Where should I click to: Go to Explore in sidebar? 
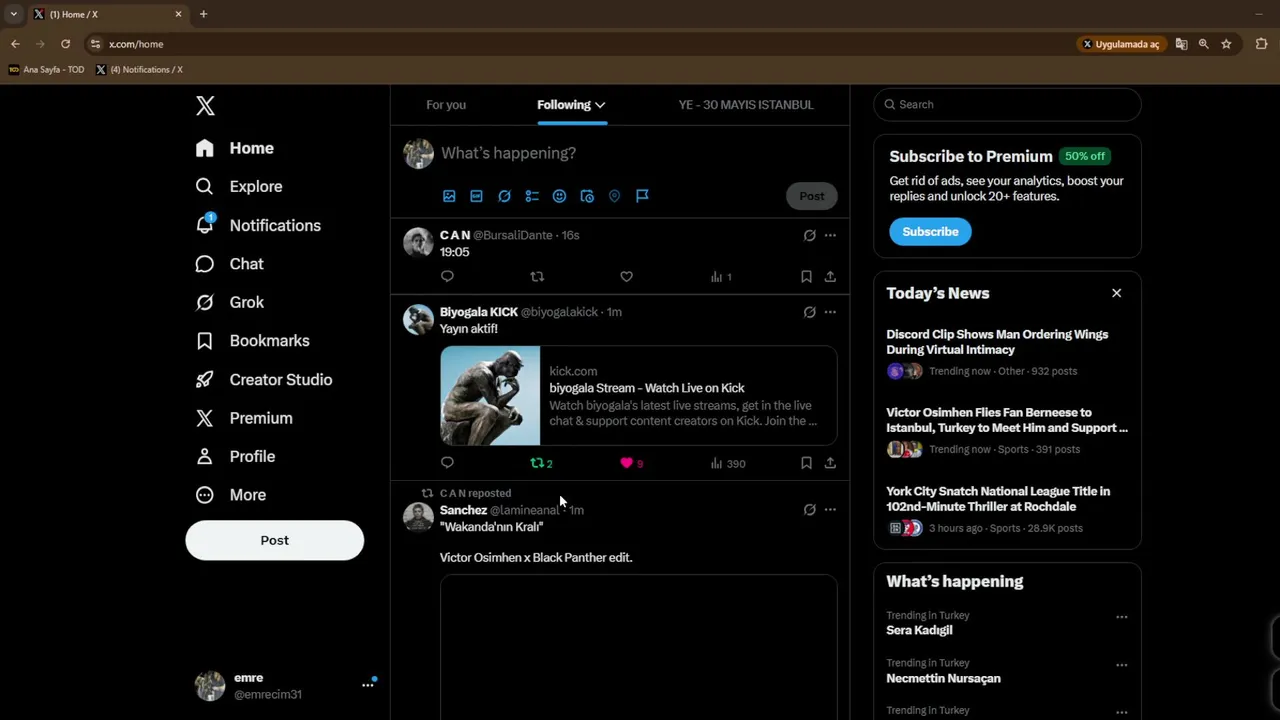coord(239,186)
